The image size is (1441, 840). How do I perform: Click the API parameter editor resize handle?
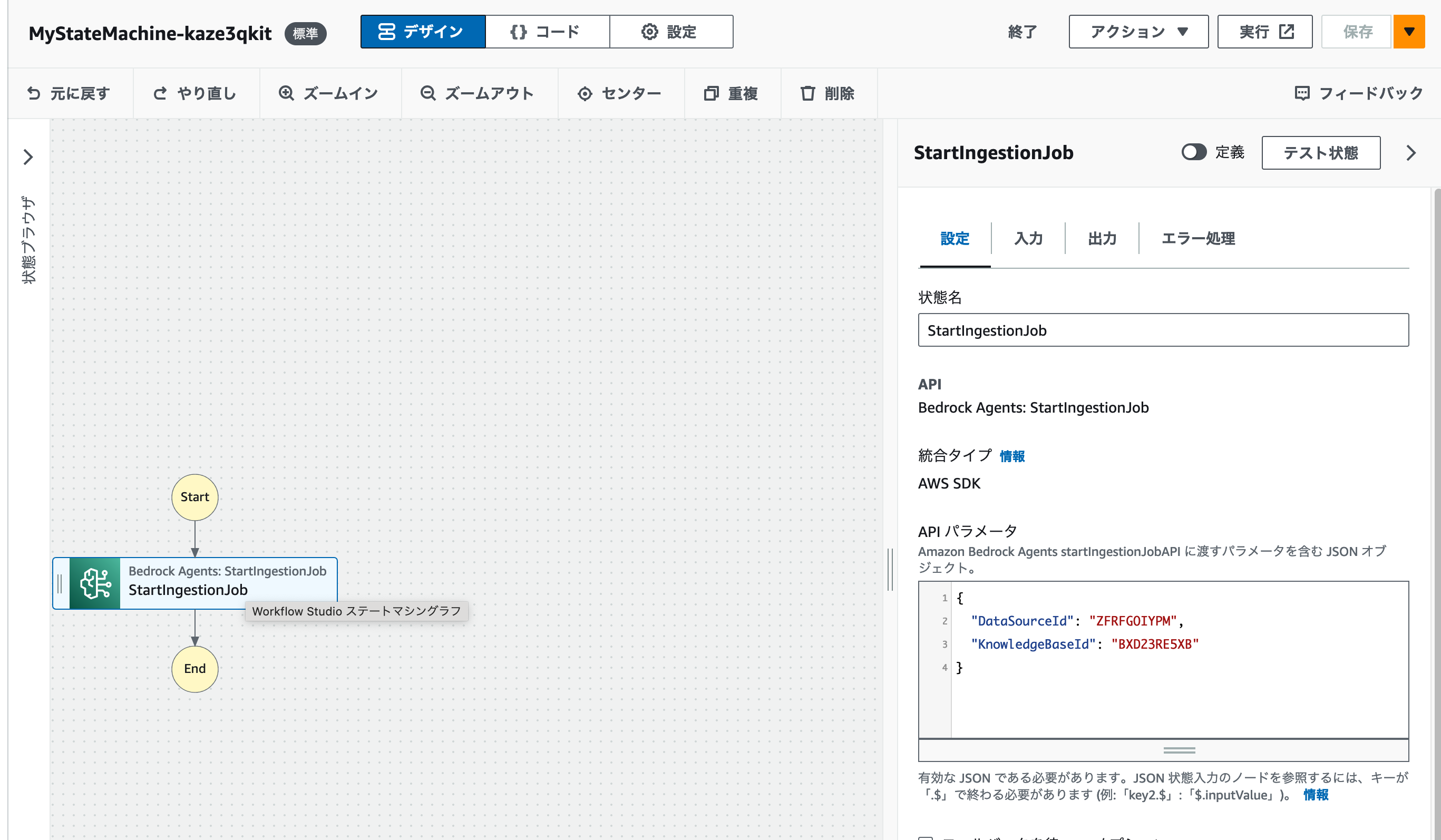click(x=1179, y=750)
